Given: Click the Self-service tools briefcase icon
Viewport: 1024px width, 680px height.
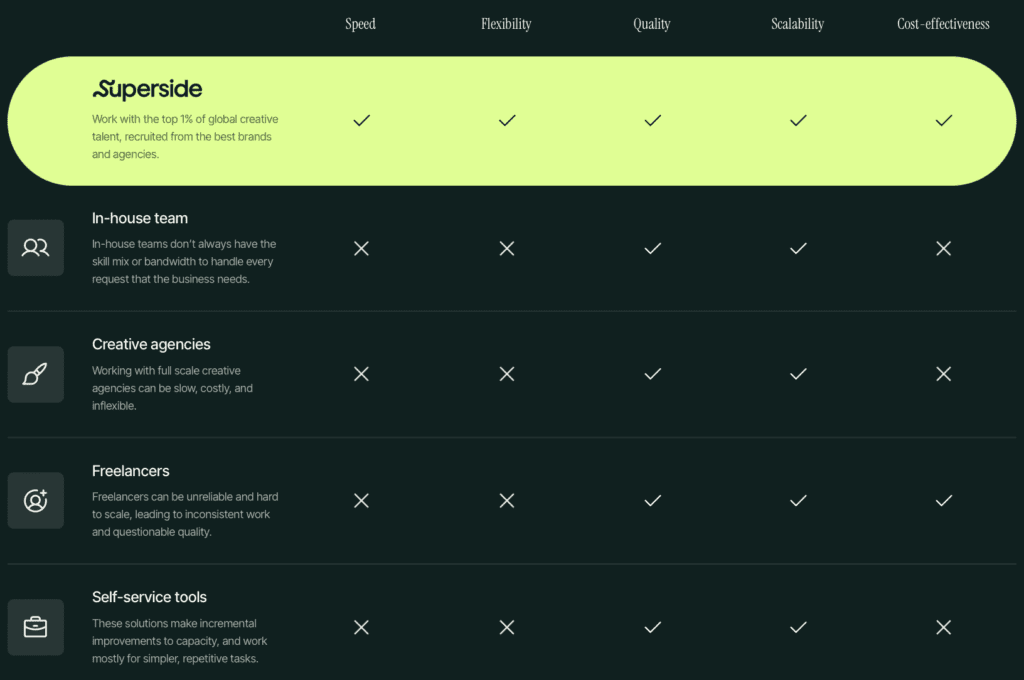Looking at the screenshot, I should pos(36,627).
